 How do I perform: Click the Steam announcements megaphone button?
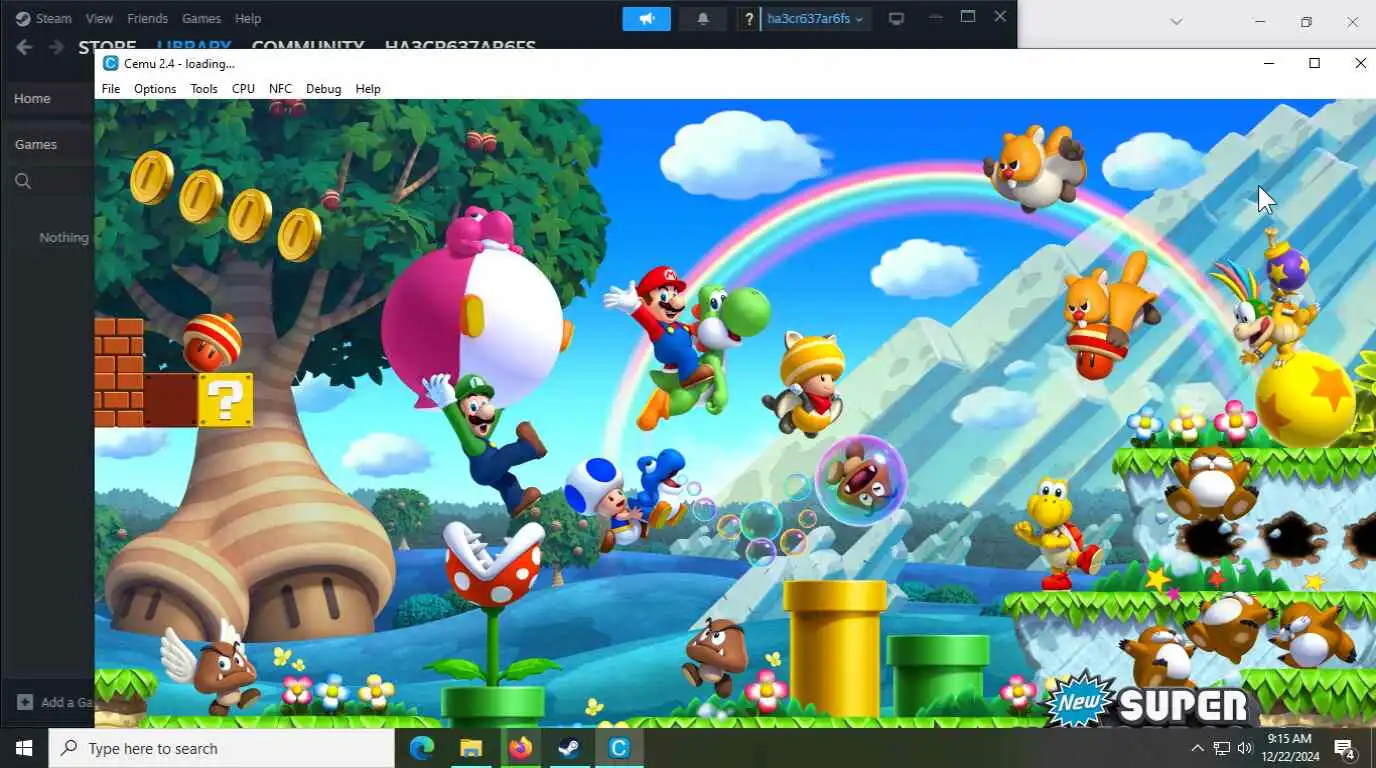click(x=646, y=18)
